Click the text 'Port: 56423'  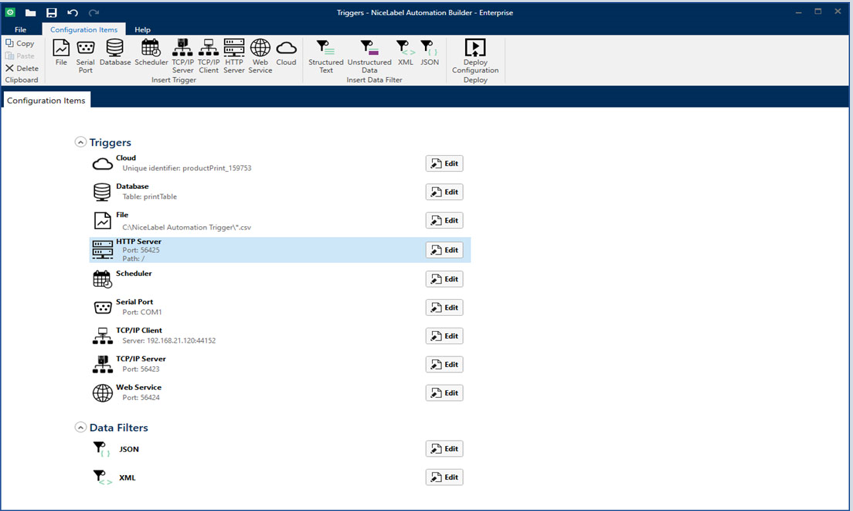141,369
